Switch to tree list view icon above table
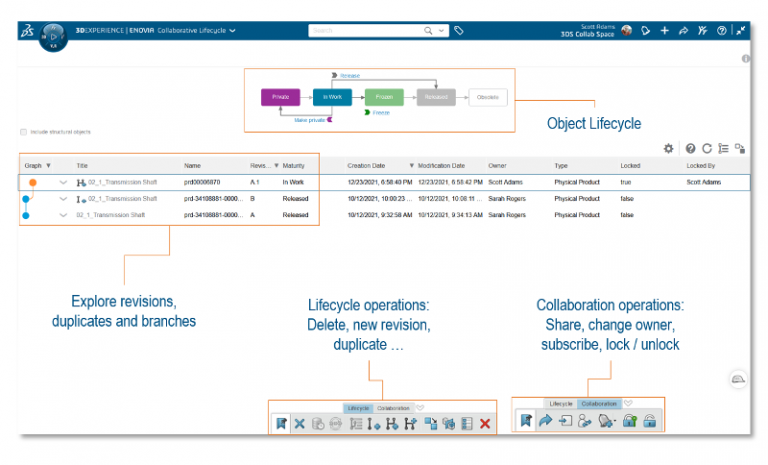The image size is (768, 465). 723,148
